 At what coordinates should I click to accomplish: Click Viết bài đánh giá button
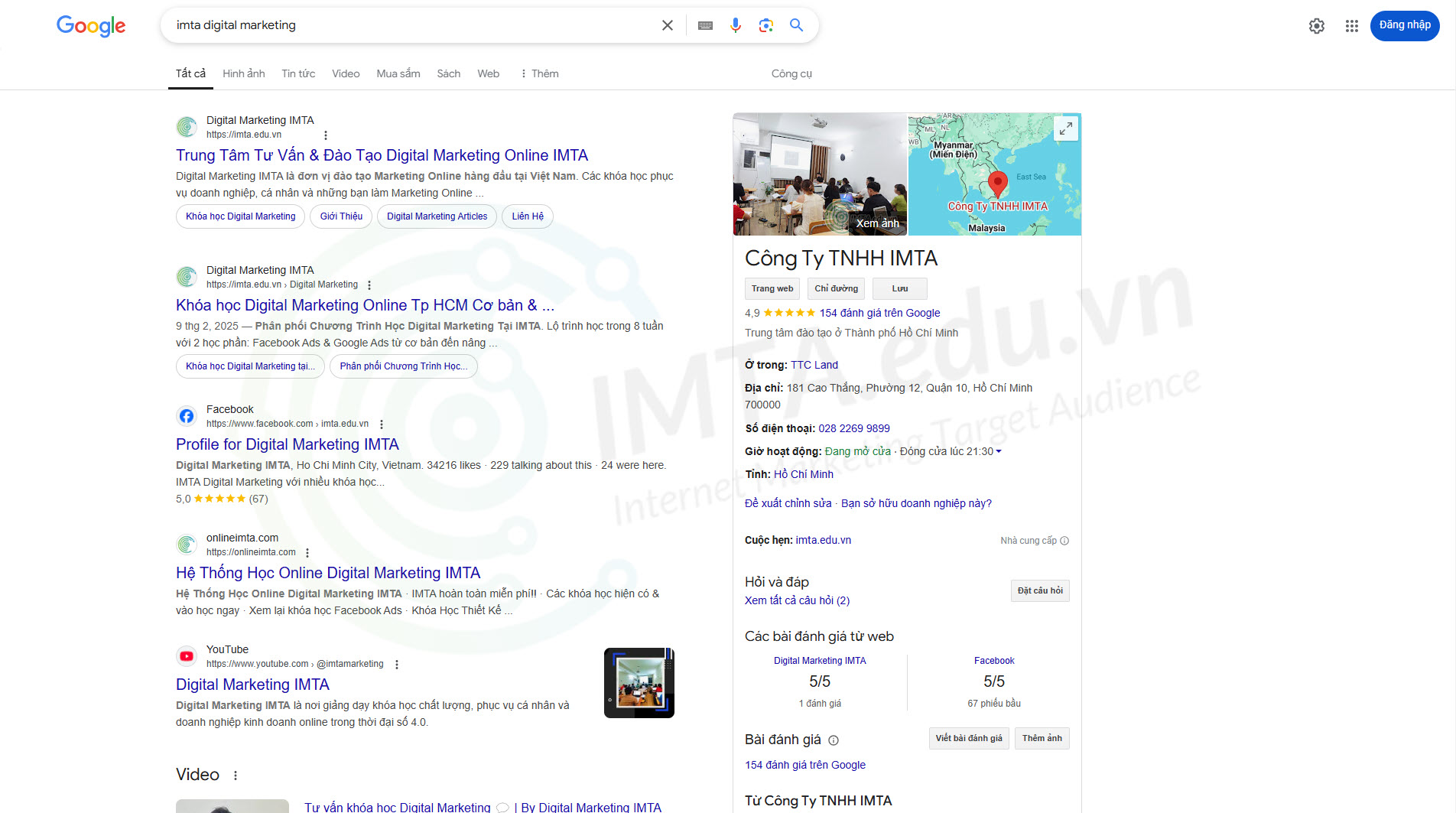(969, 739)
